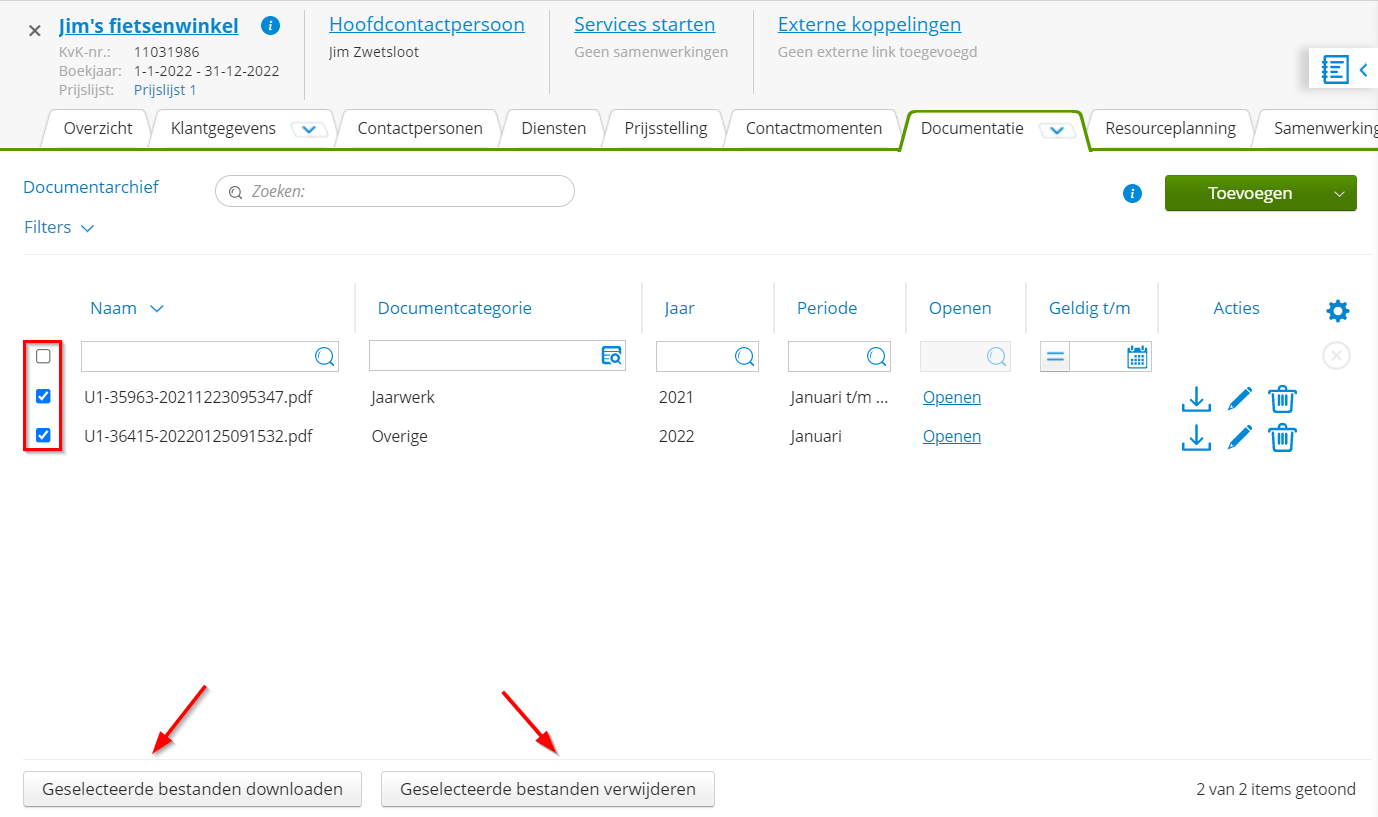Open the Toevoegen dropdown arrow
This screenshot has width=1378, height=817.
pos(1338,193)
